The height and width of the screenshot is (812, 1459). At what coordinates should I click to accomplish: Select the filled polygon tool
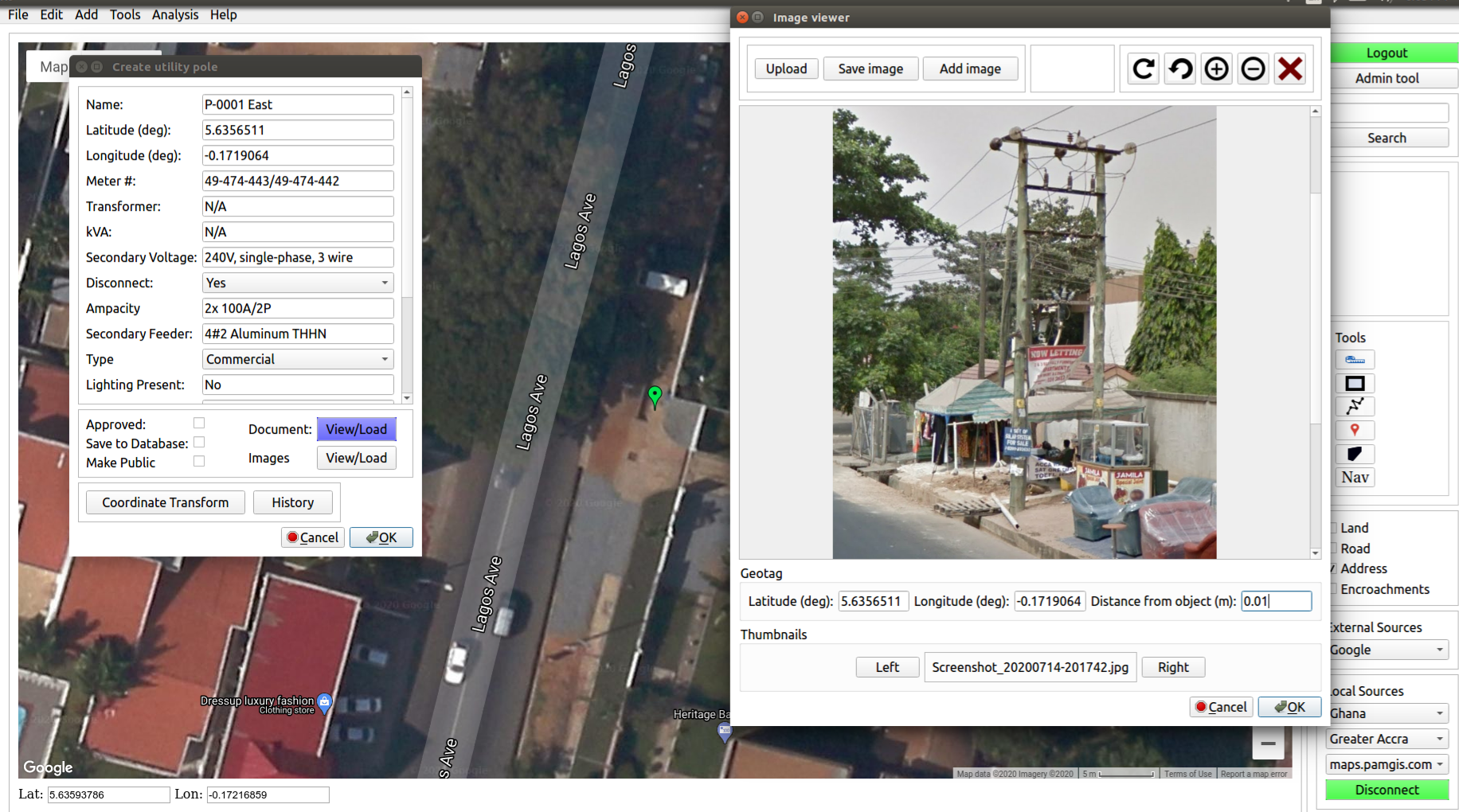(x=1355, y=454)
